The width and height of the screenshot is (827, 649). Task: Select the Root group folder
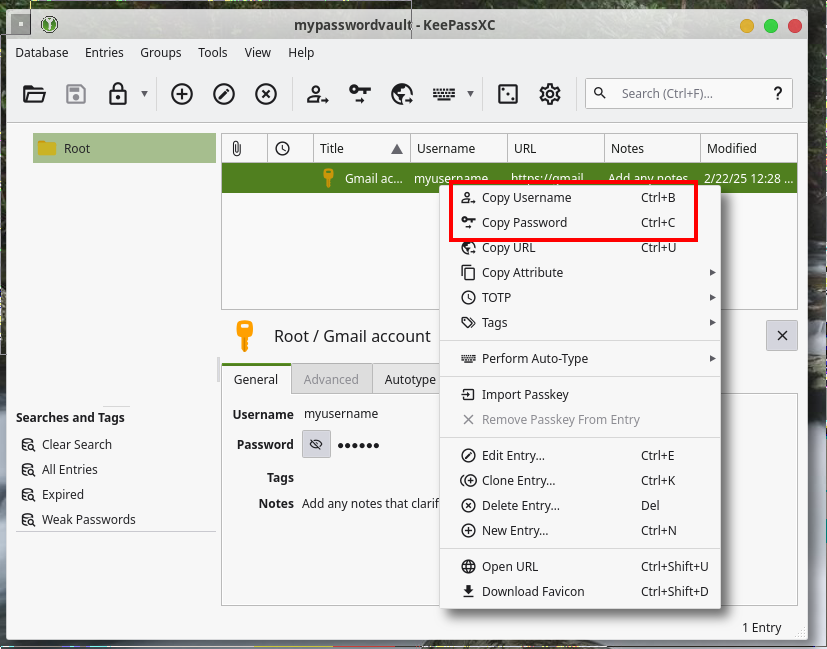(124, 148)
